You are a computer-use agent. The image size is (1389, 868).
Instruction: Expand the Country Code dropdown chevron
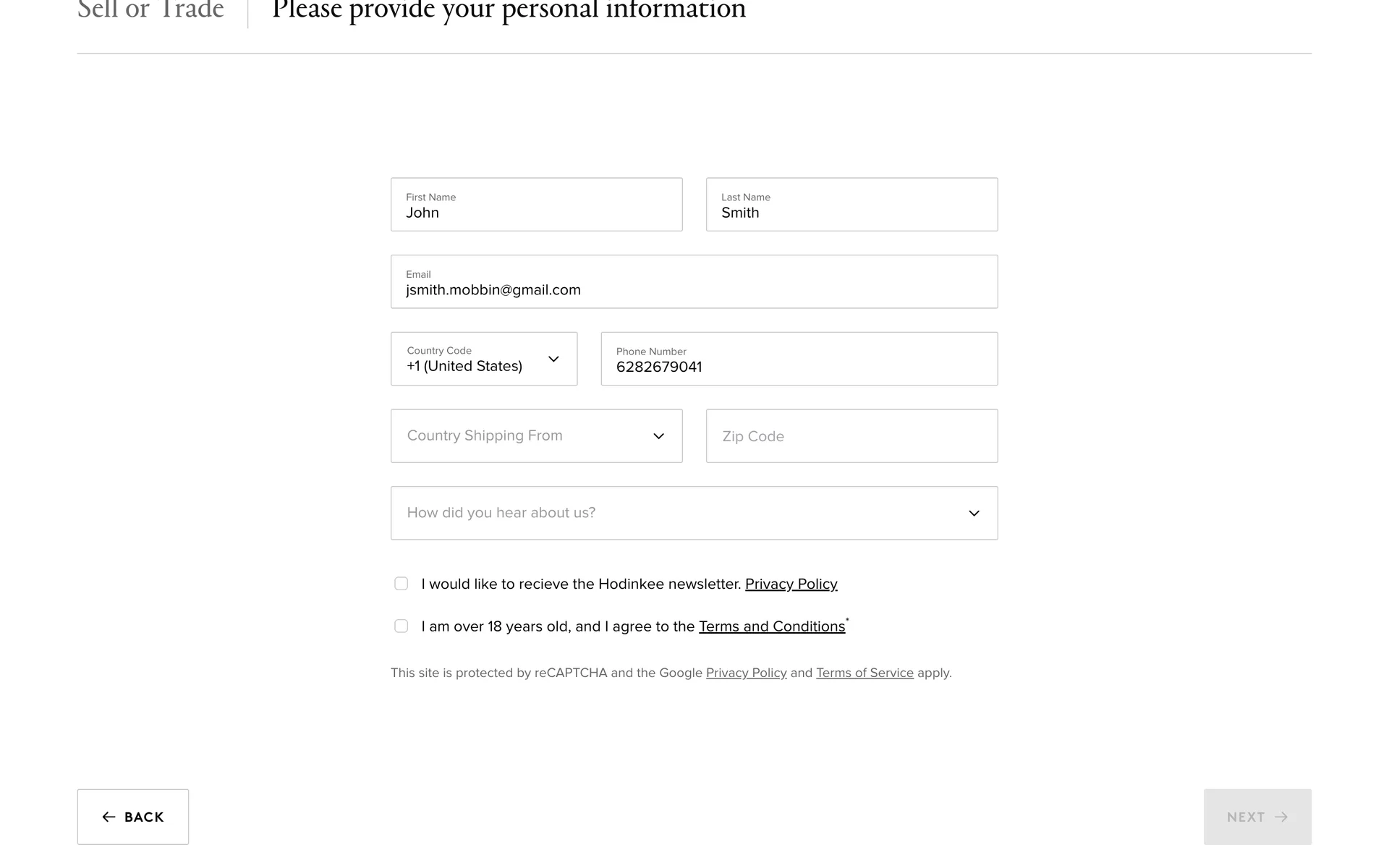553,359
